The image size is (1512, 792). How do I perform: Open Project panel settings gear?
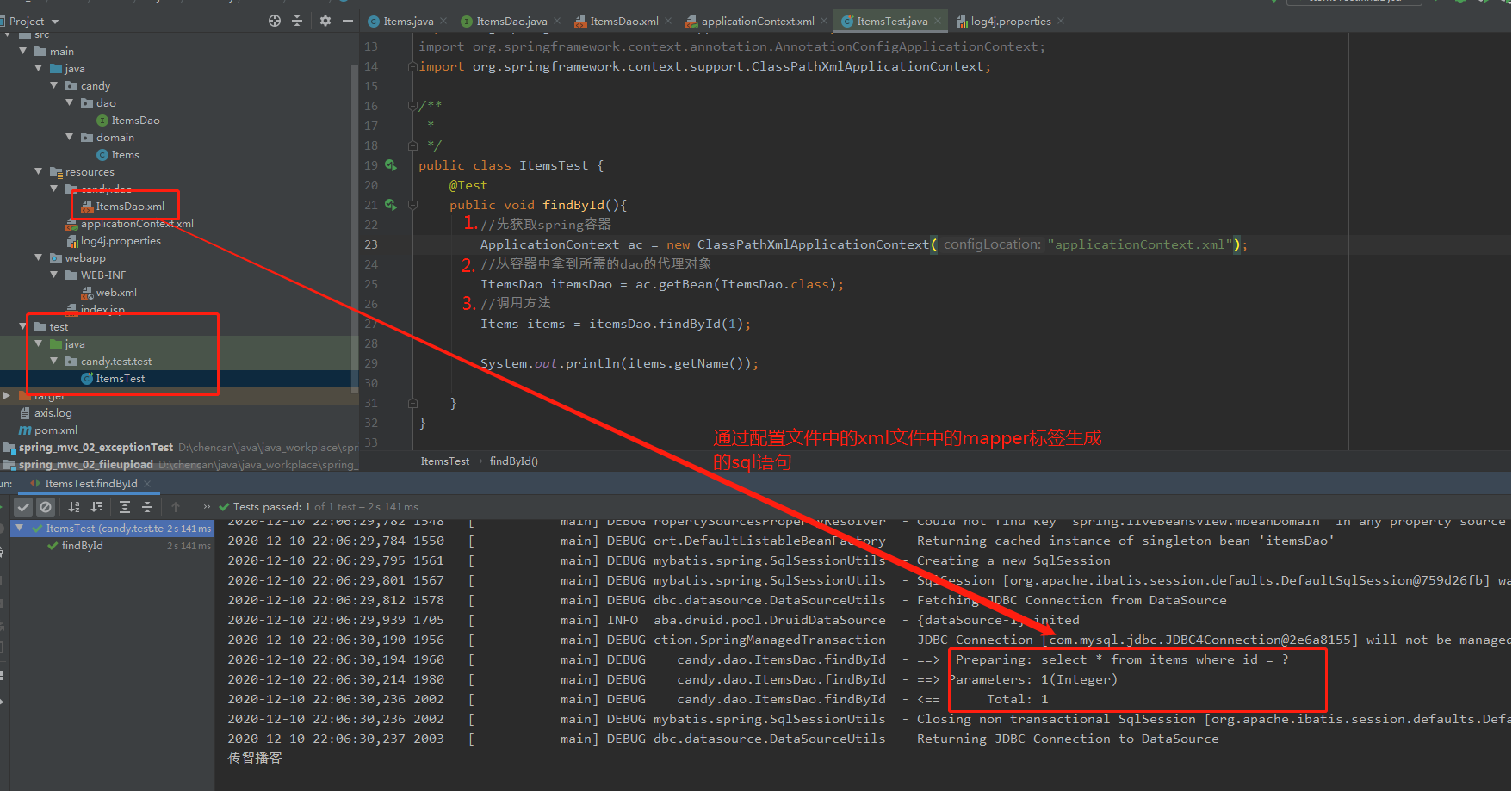coord(325,21)
